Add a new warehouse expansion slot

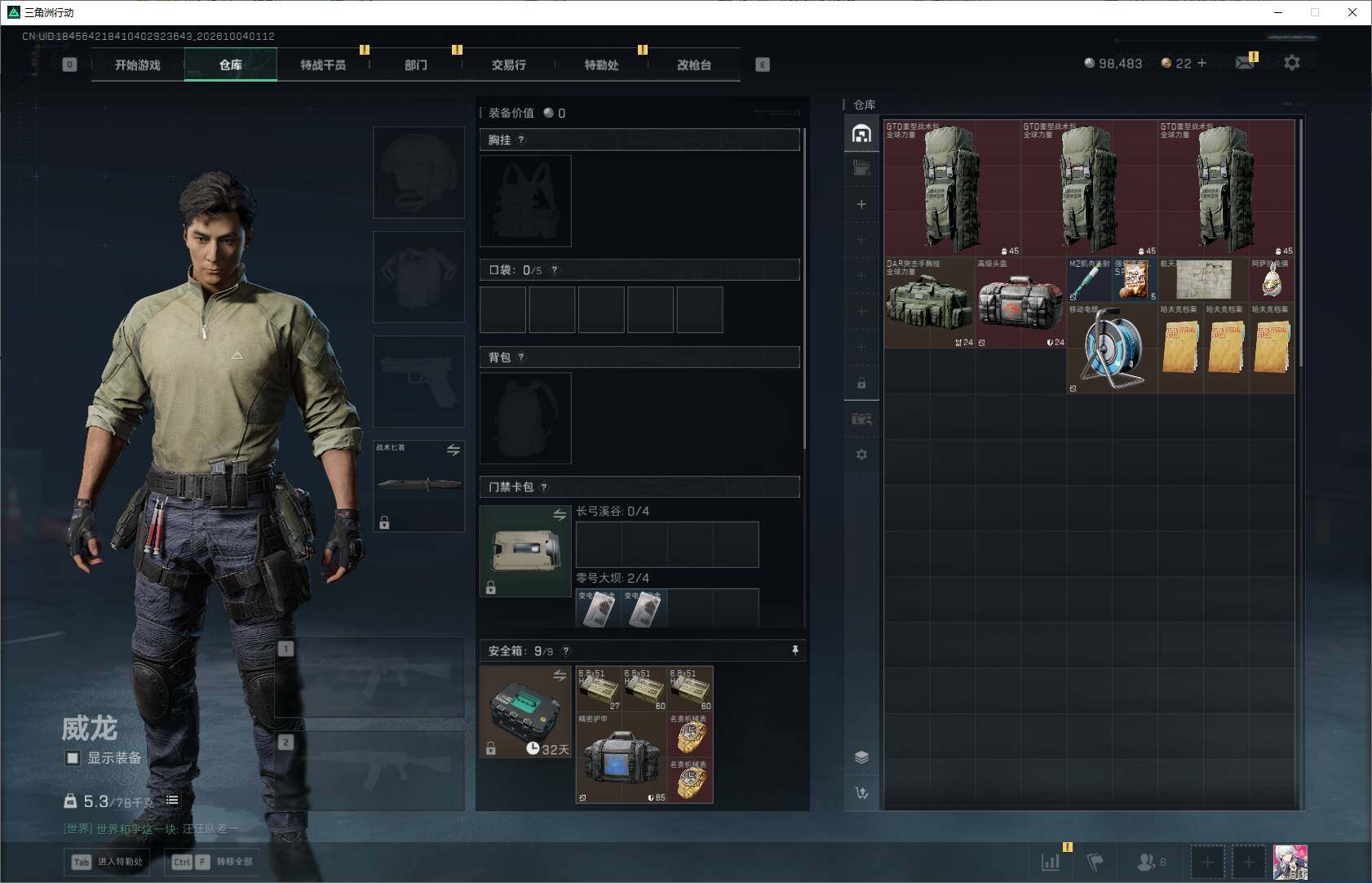(x=861, y=204)
